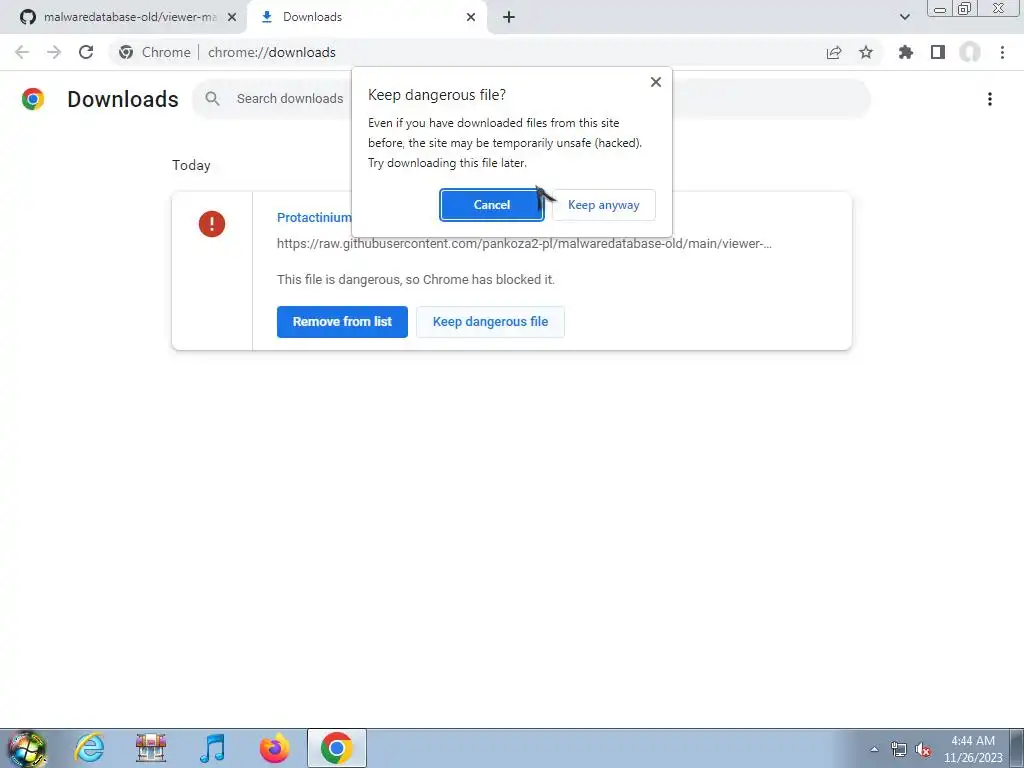Open the music player taskbar icon
This screenshot has height=768, width=1024.
[x=212, y=748]
